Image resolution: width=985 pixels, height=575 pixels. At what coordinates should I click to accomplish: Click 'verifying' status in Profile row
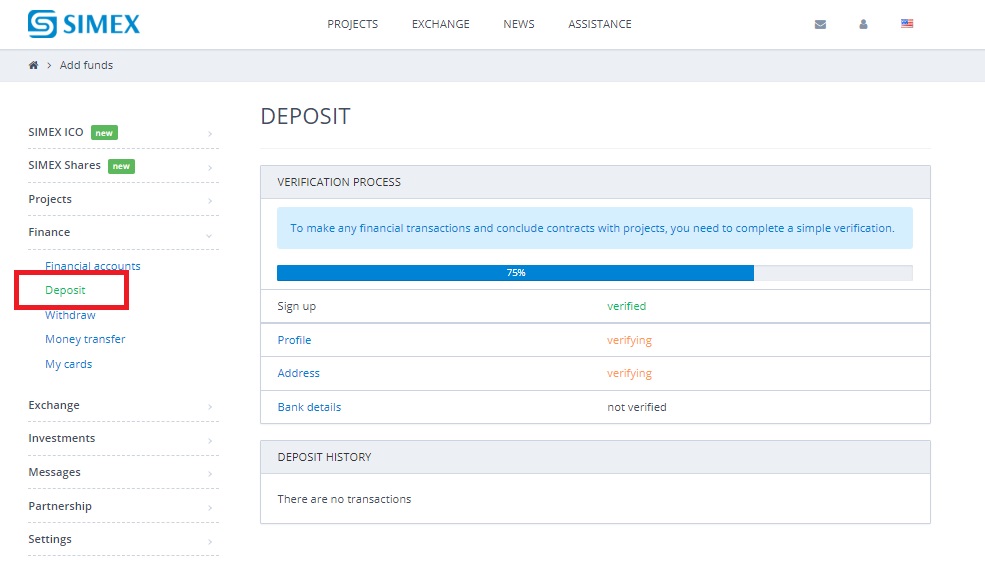point(629,340)
